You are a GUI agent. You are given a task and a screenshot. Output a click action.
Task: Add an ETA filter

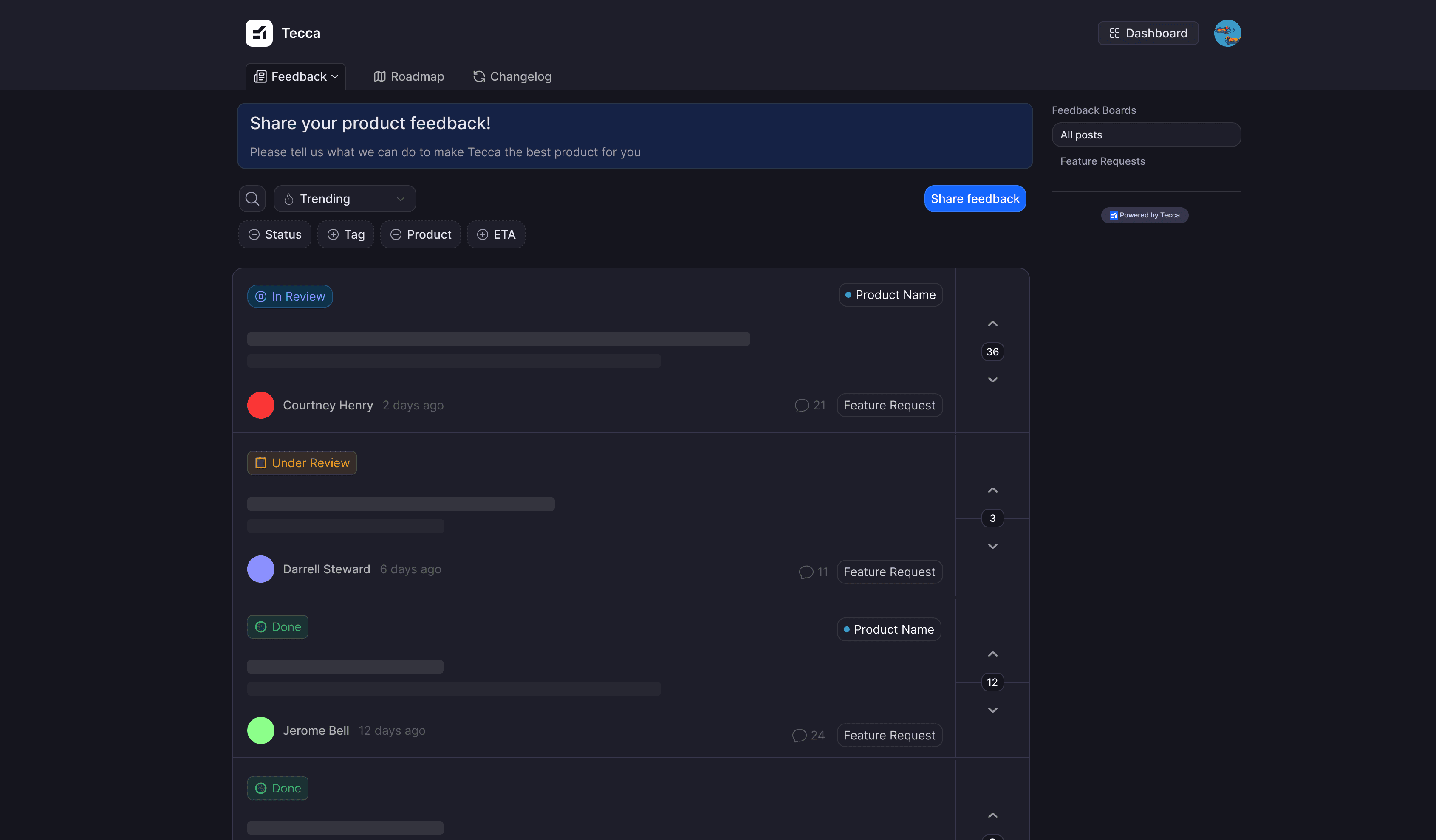click(496, 234)
